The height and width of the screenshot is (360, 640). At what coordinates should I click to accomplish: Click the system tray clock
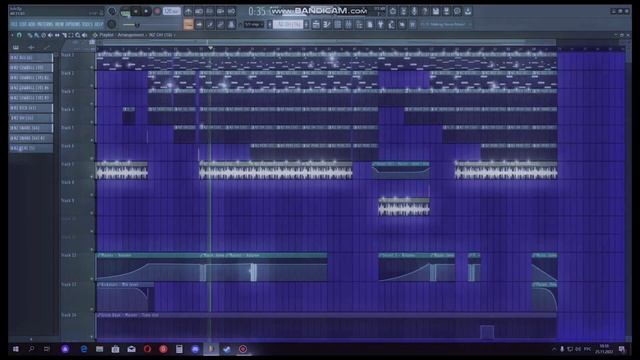pyautogui.click(x=604, y=349)
